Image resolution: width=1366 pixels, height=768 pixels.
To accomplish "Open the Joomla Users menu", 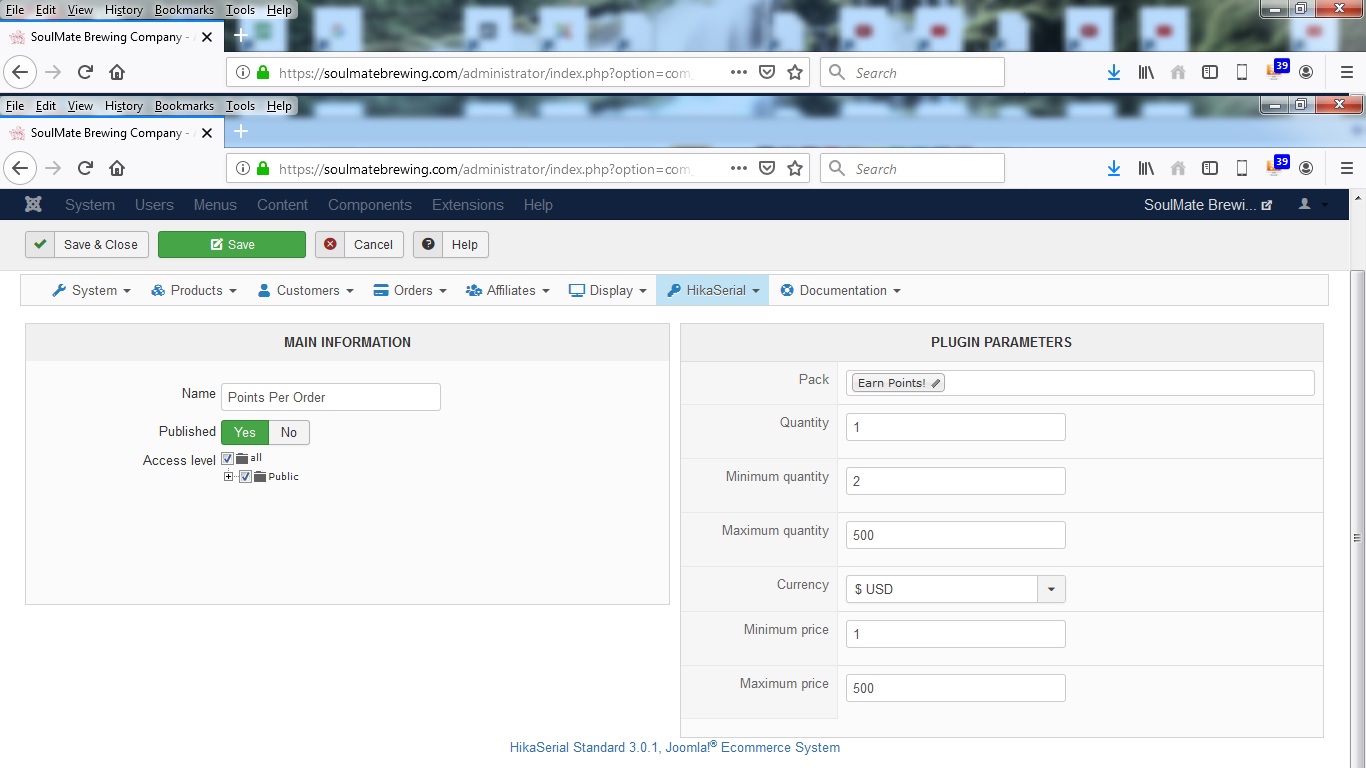I will [154, 204].
